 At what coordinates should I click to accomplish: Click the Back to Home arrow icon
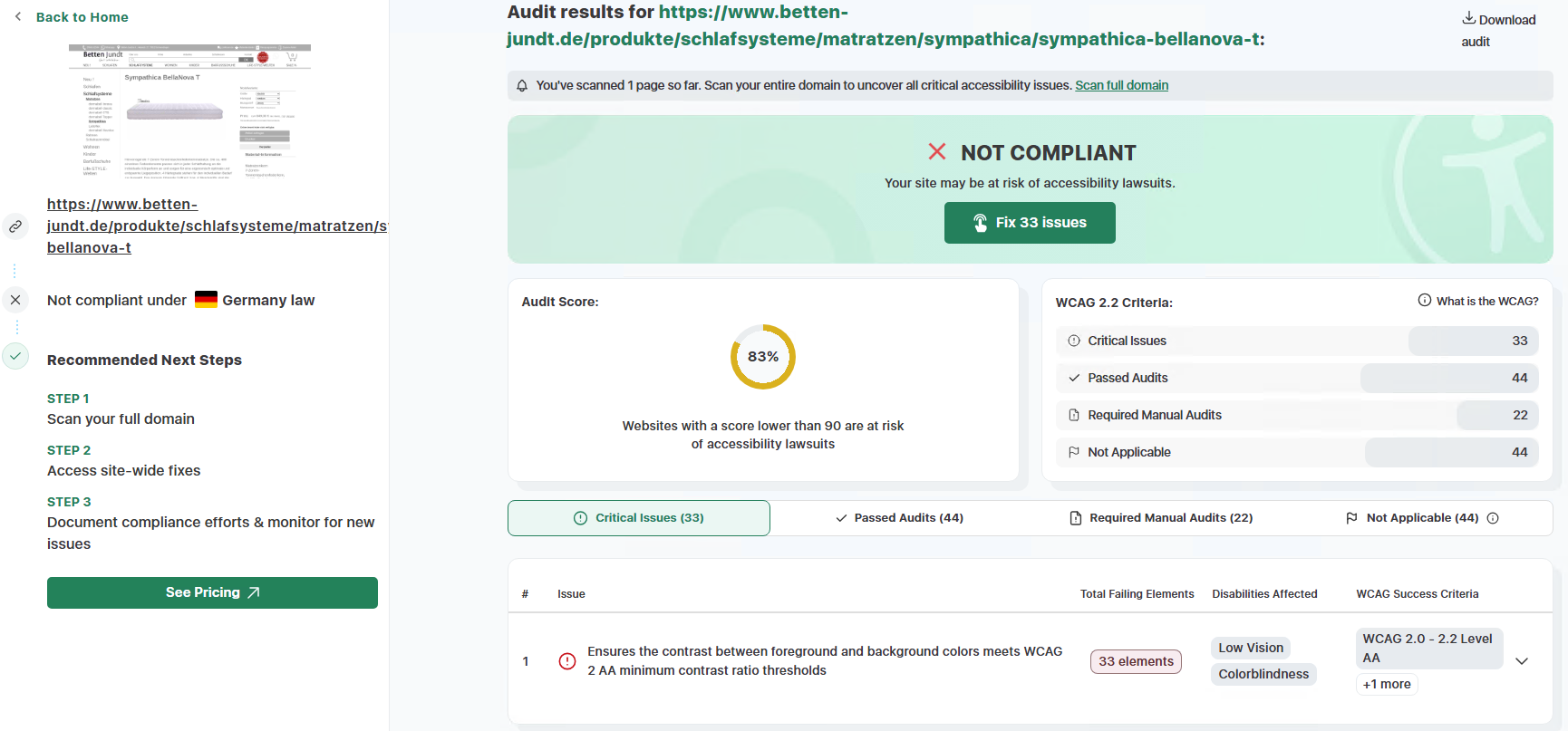pyautogui.click(x=18, y=16)
